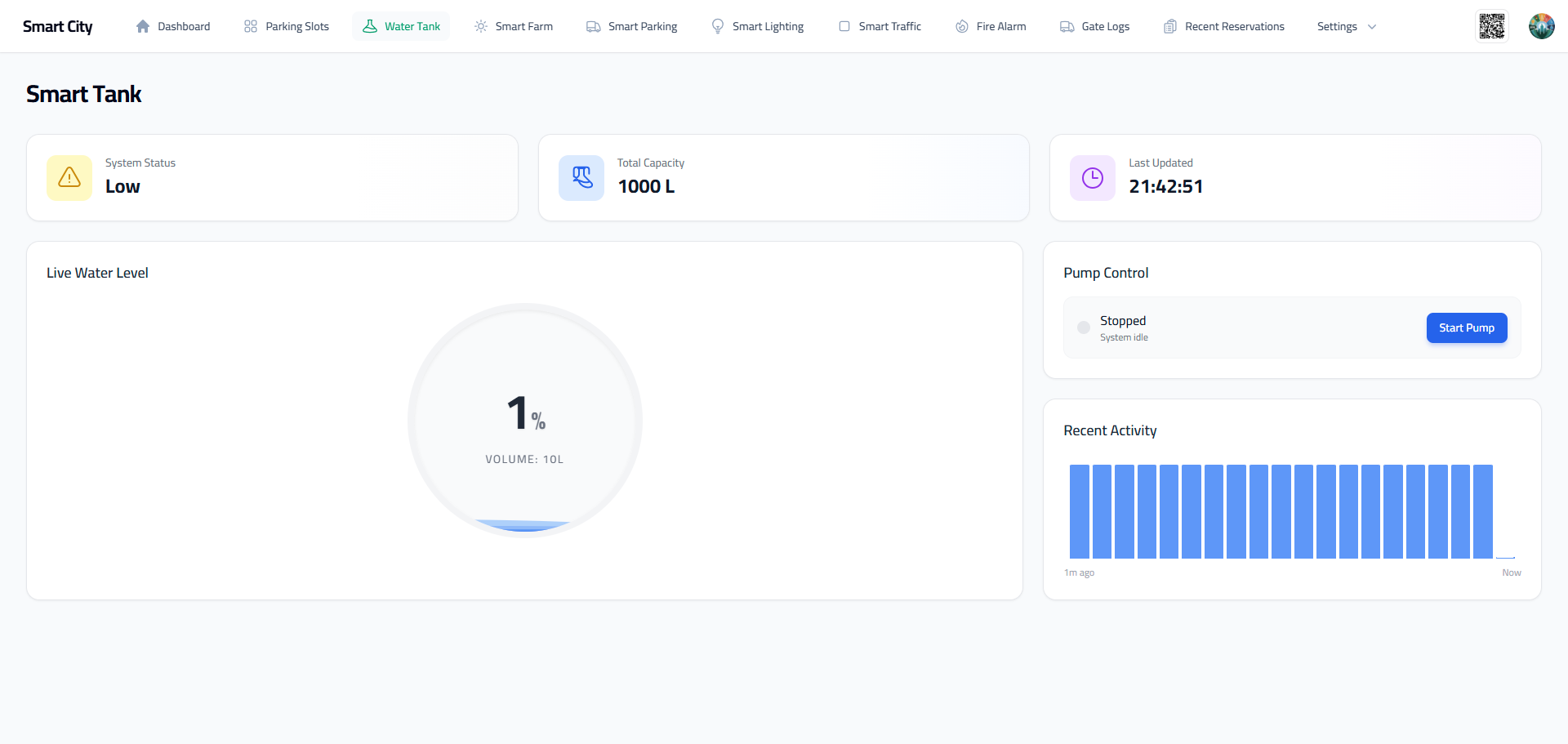Expand the Settings dropdown chevron
The image size is (1568, 744).
click(1372, 27)
